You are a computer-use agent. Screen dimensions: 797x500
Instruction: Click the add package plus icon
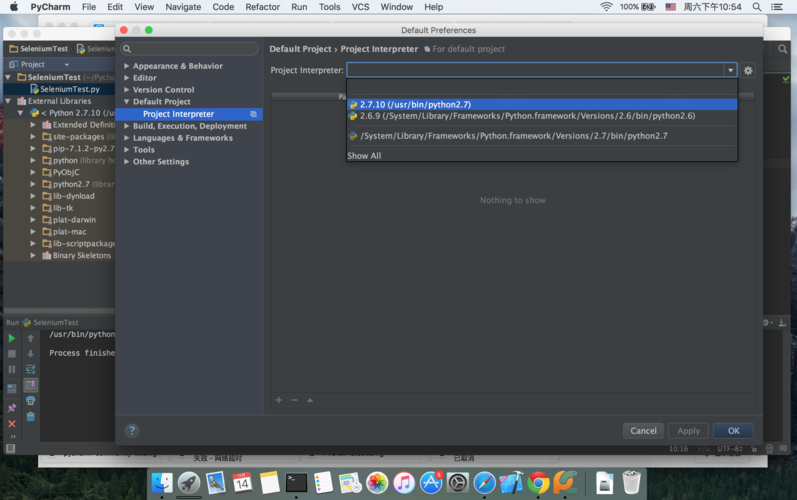click(279, 400)
